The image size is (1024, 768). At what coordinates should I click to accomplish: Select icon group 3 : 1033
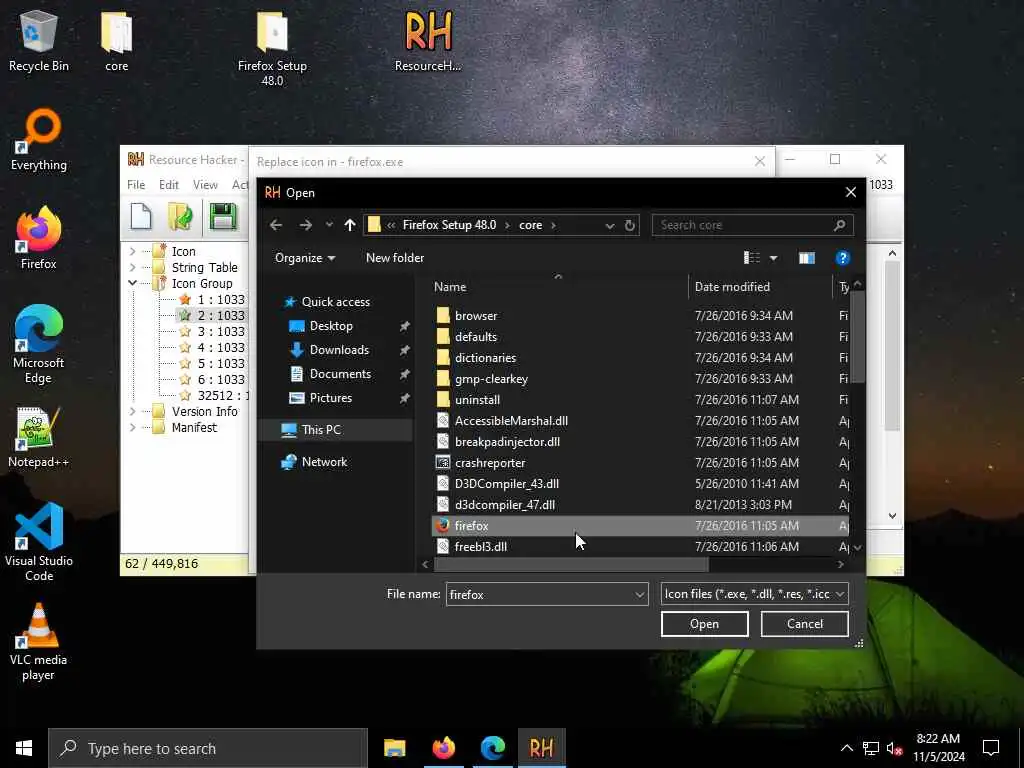click(221, 331)
